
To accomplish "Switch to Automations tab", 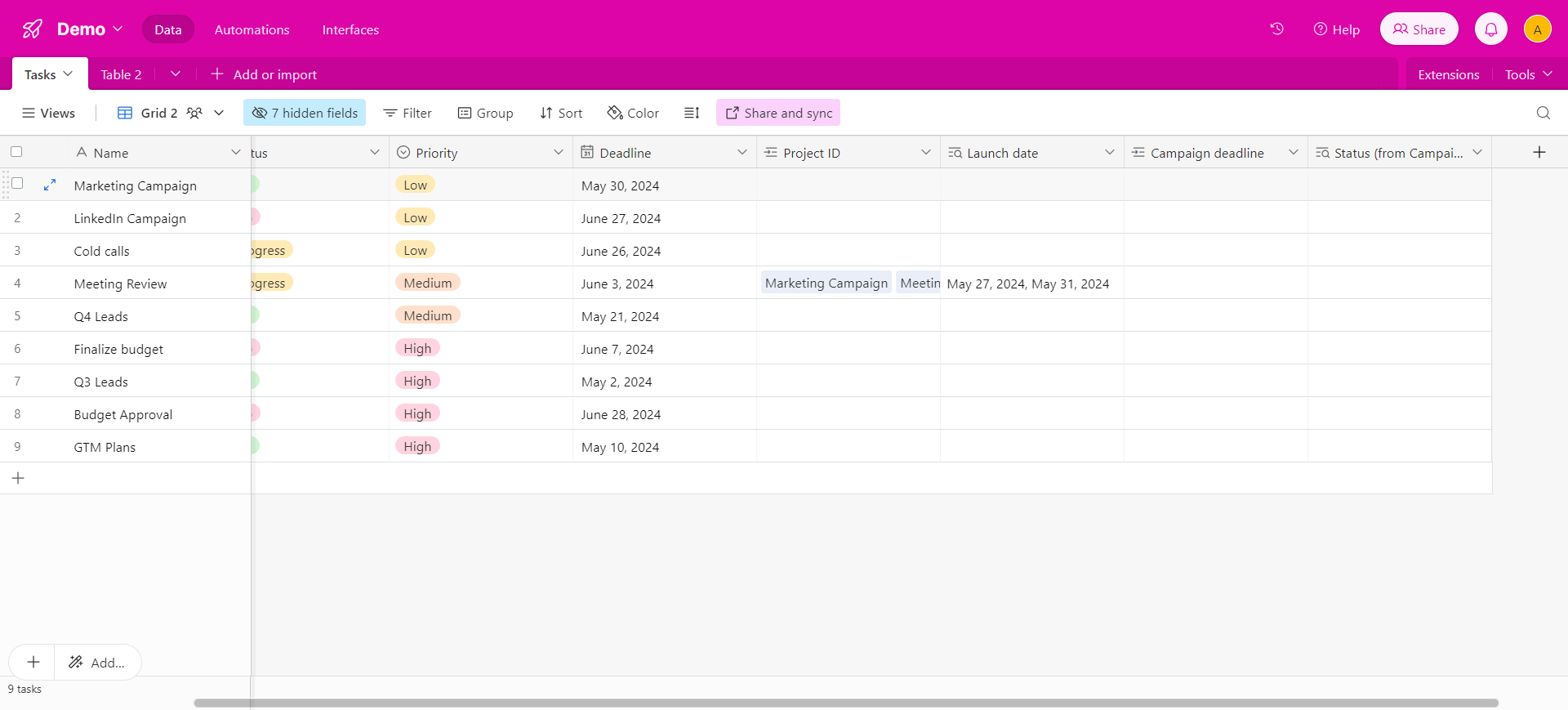I will point(252,29).
